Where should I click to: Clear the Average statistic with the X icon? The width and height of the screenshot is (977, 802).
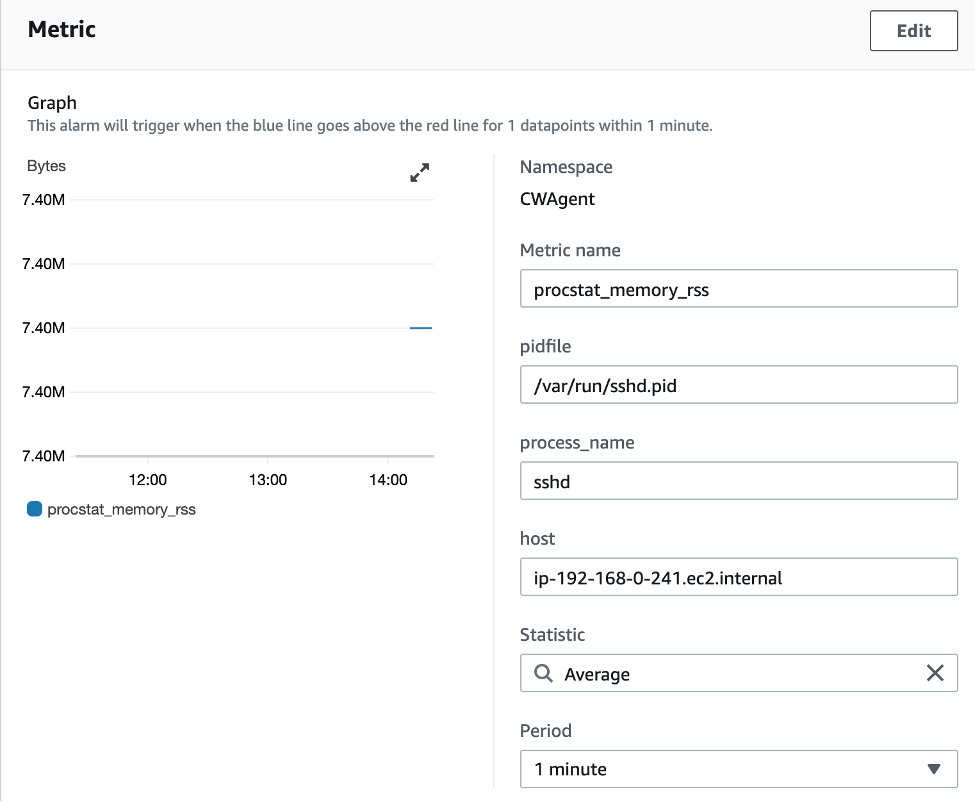click(x=936, y=673)
